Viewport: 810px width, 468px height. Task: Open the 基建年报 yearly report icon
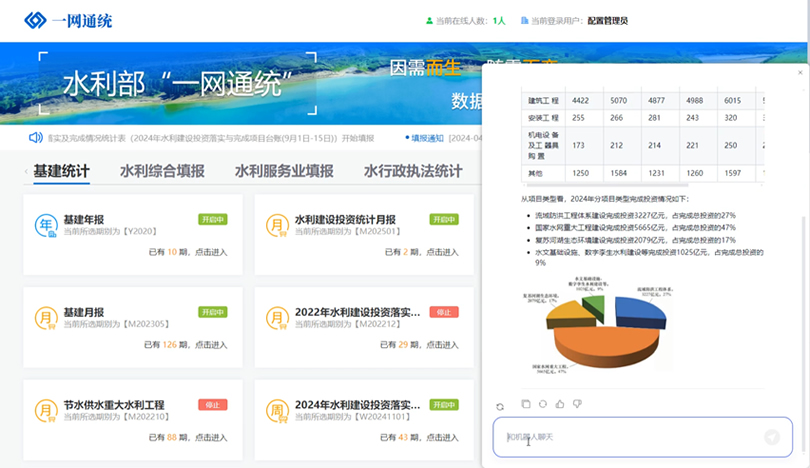(46, 226)
